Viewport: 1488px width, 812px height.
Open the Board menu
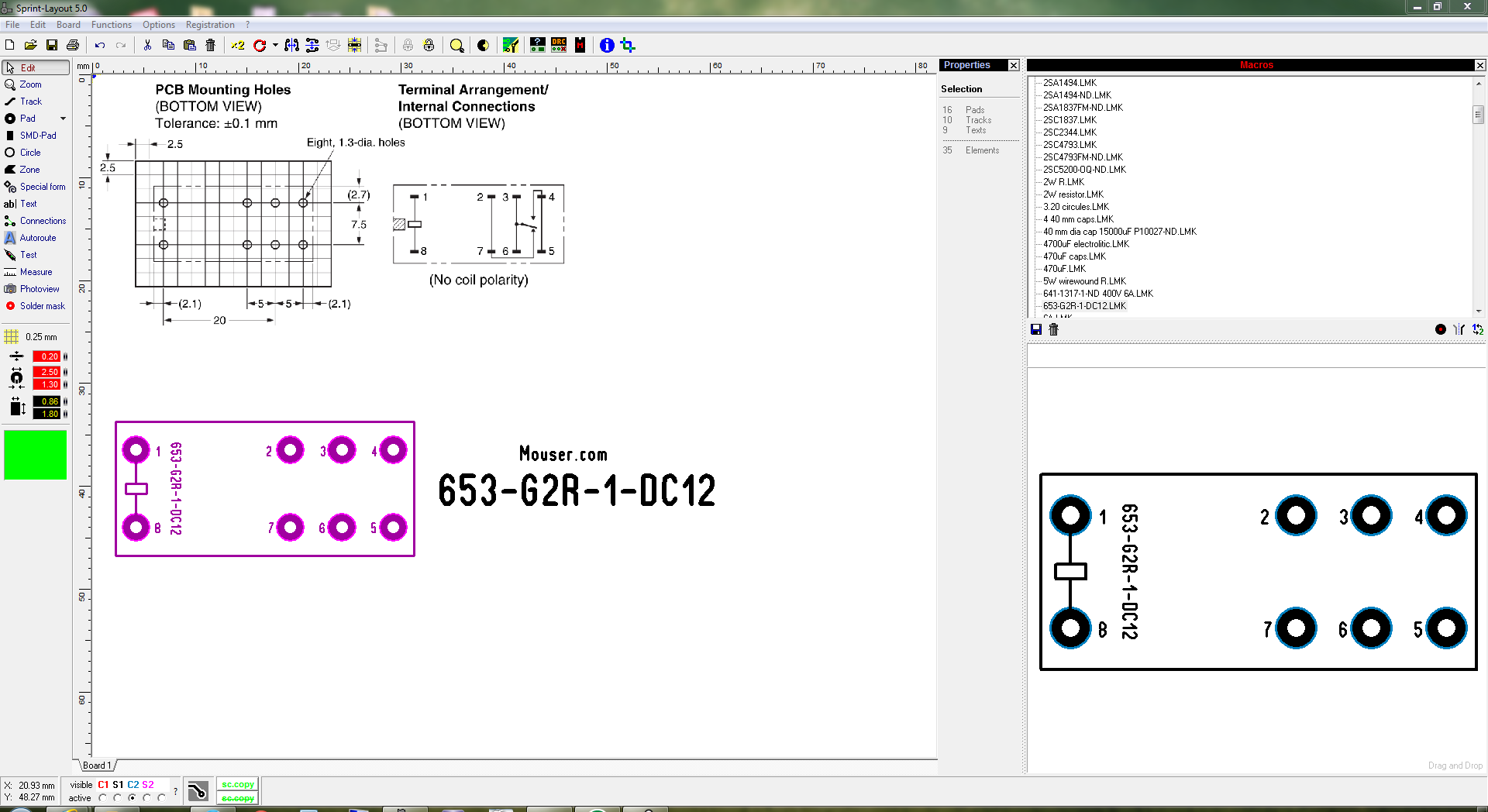click(x=68, y=25)
